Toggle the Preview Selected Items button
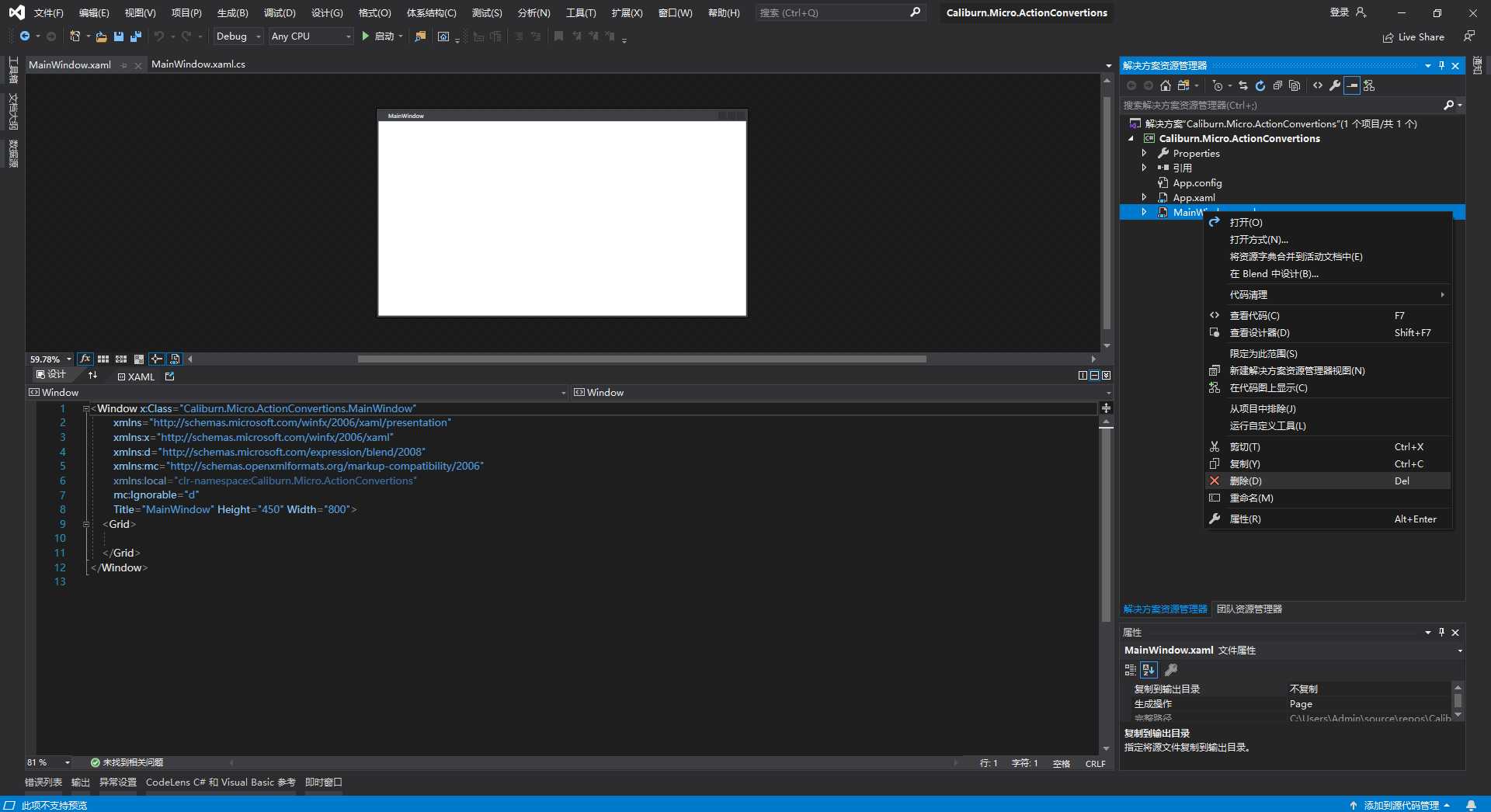 pyautogui.click(x=175, y=359)
